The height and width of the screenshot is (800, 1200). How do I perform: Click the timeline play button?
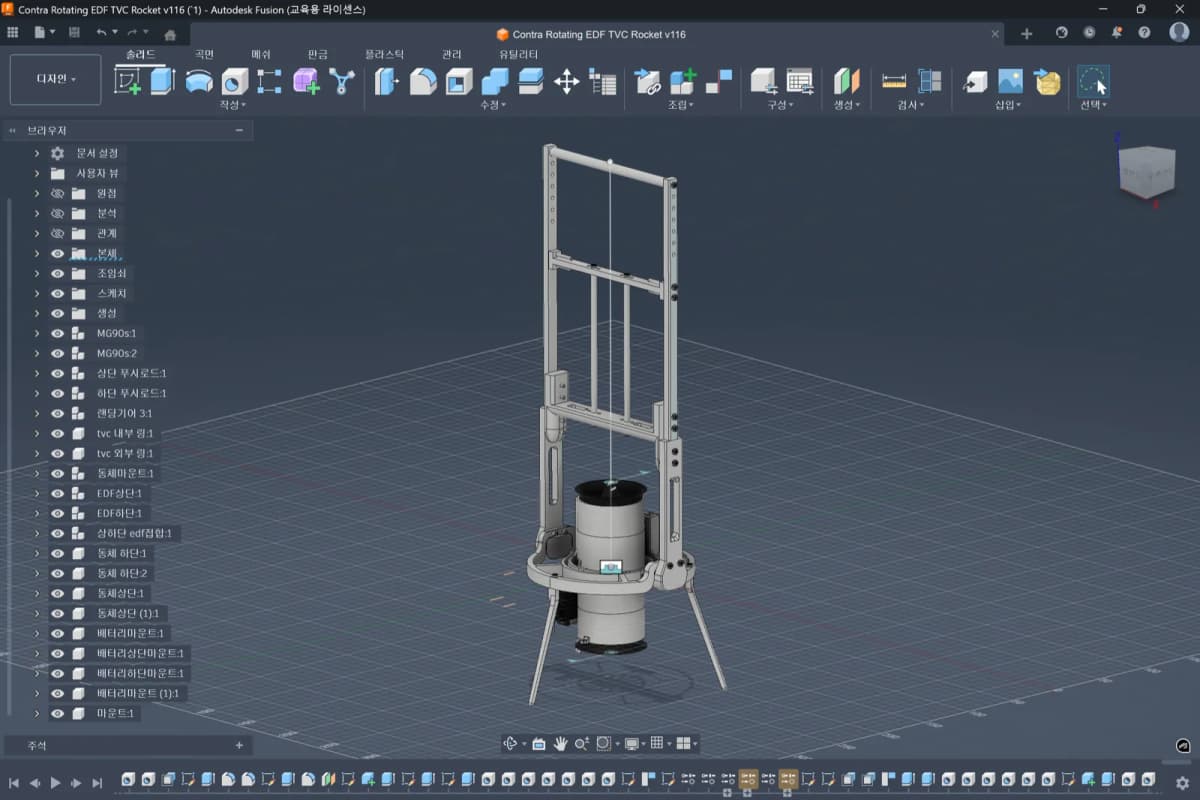[56, 783]
